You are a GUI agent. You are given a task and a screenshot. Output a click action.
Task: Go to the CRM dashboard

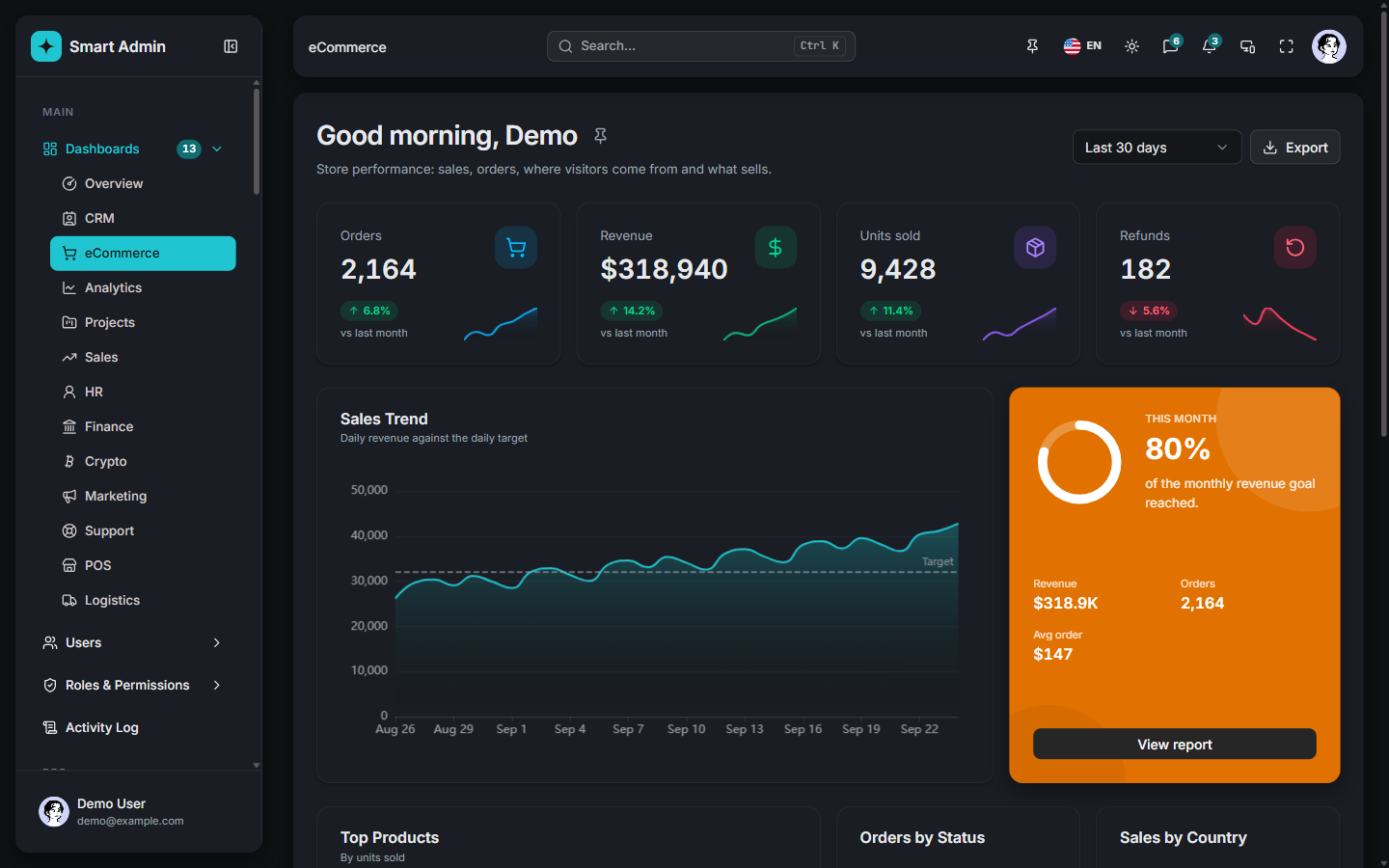pos(143,218)
